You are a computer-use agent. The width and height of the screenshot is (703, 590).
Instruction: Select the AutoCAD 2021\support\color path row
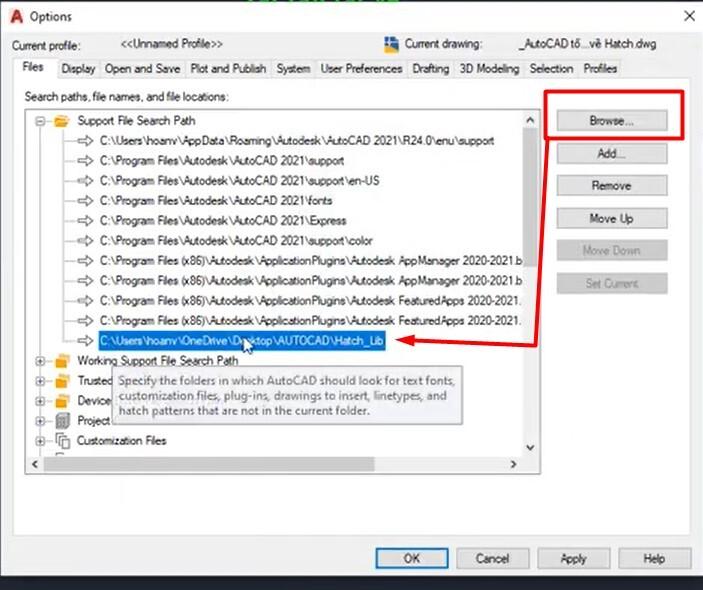[236, 241]
